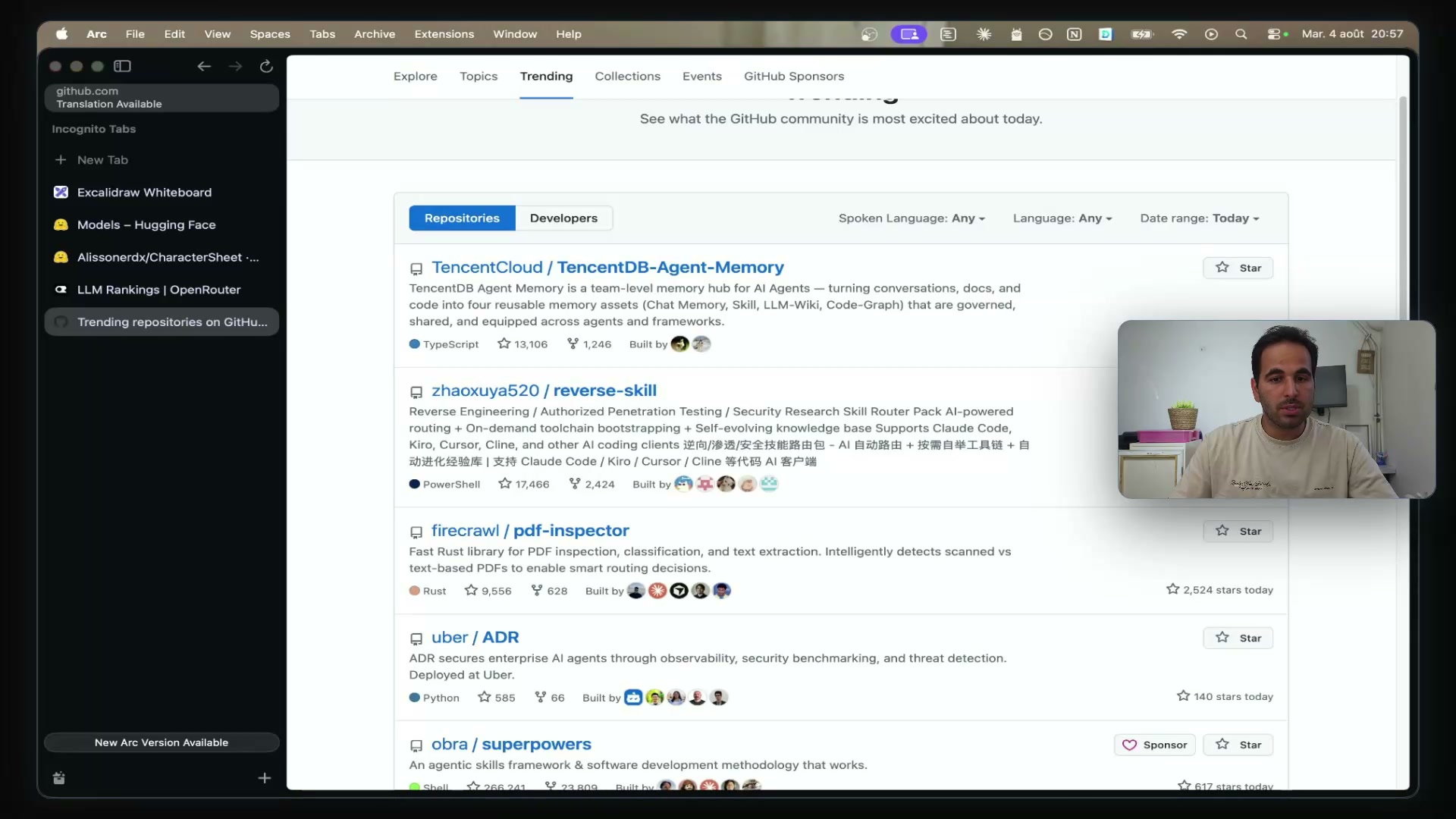The image size is (1456, 819).
Task: Select the Trending nav tab
Action: tap(546, 76)
